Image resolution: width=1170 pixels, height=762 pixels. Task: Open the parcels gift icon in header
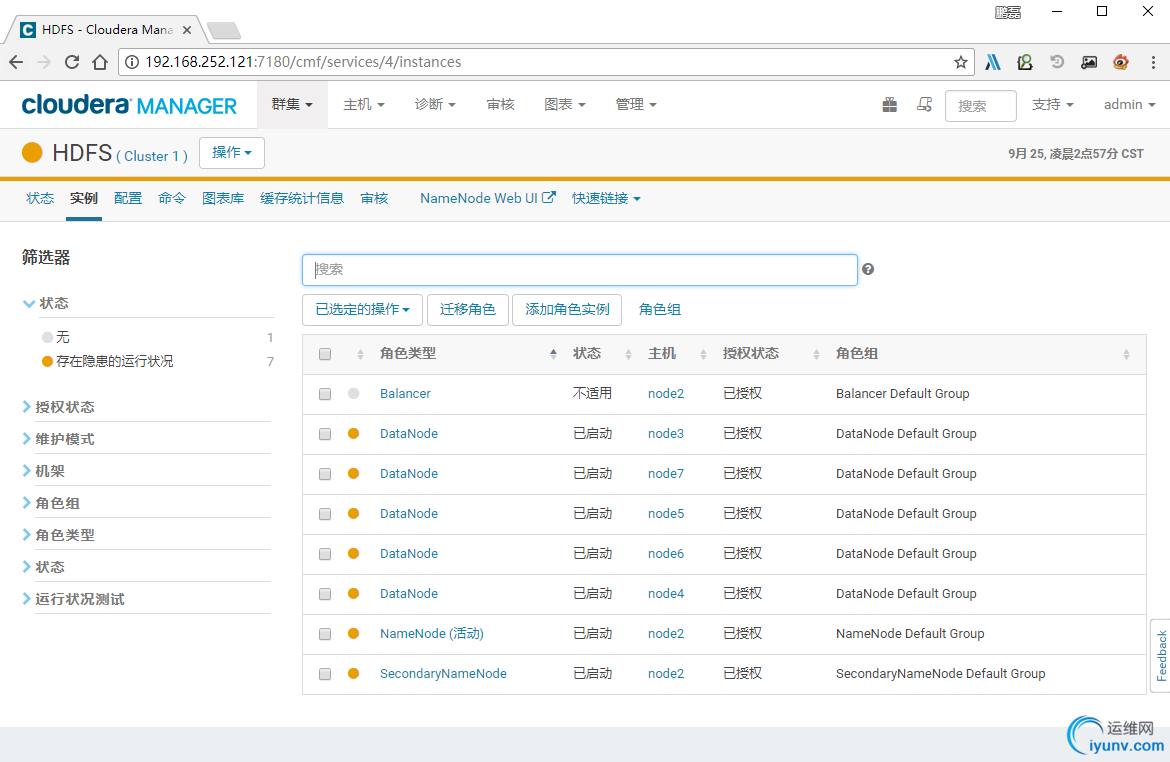pyautogui.click(x=889, y=104)
